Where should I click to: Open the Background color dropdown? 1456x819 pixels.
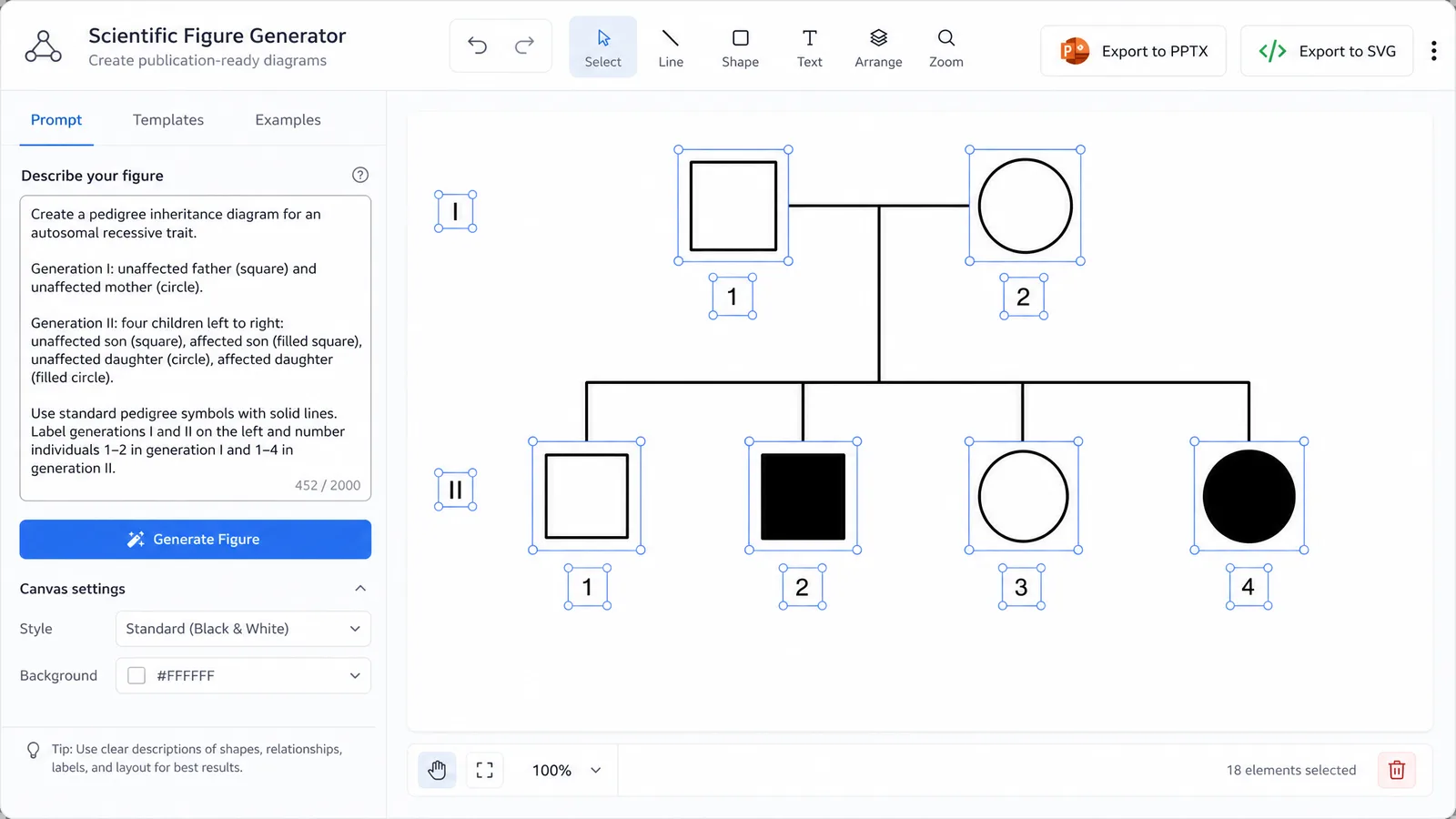coord(243,676)
